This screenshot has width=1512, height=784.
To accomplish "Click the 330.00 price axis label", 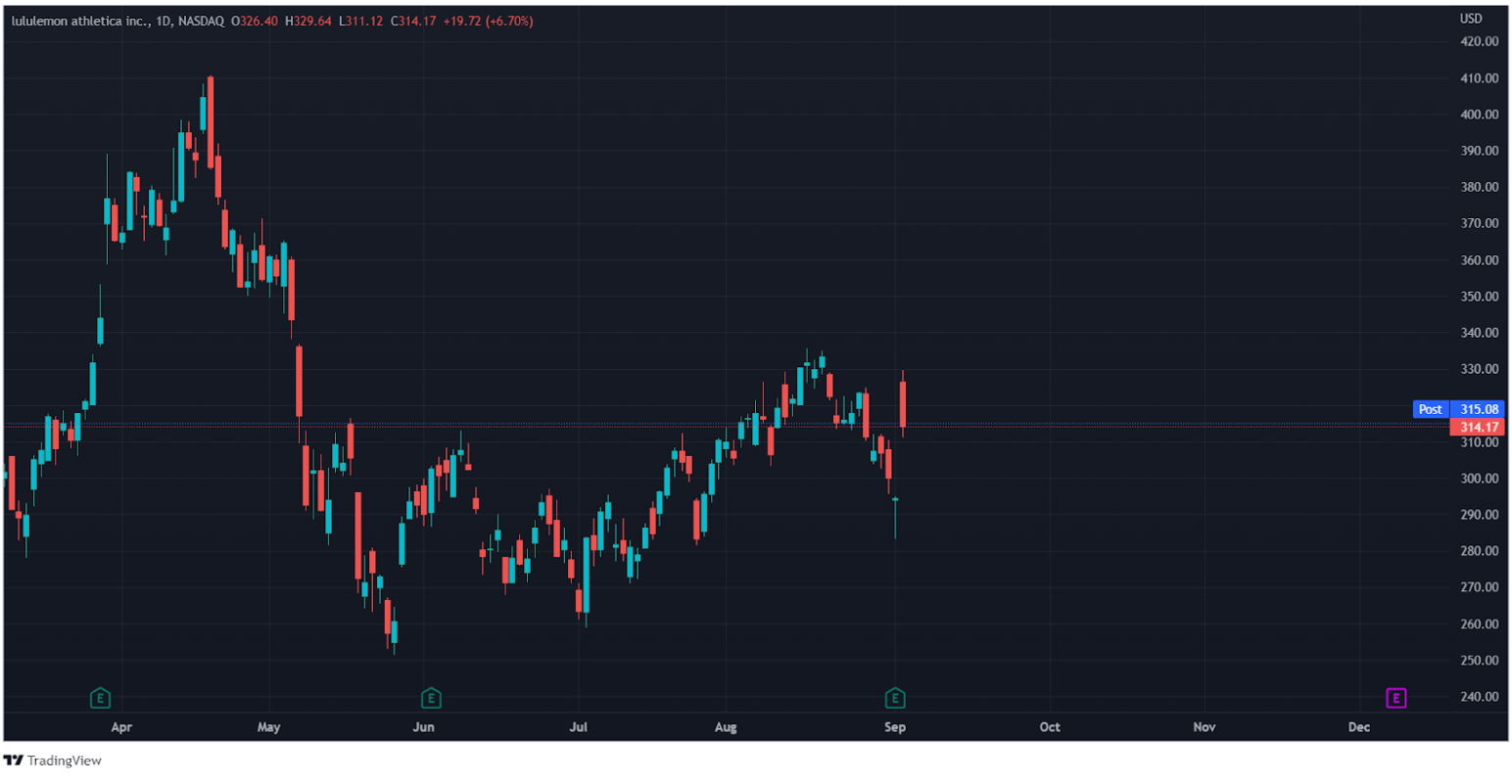I will tap(1479, 369).
